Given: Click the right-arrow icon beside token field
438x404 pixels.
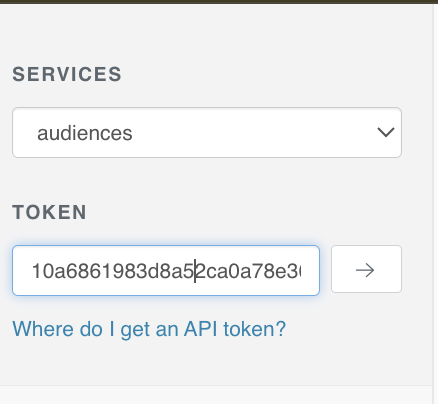Looking at the screenshot, I should tap(365, 270).
